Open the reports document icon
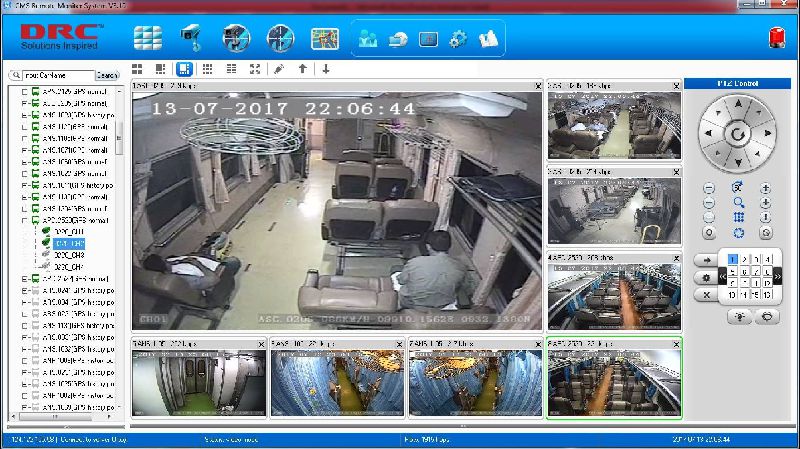The width and height of the screenshot is (800, 449). [x=488, y=39]
